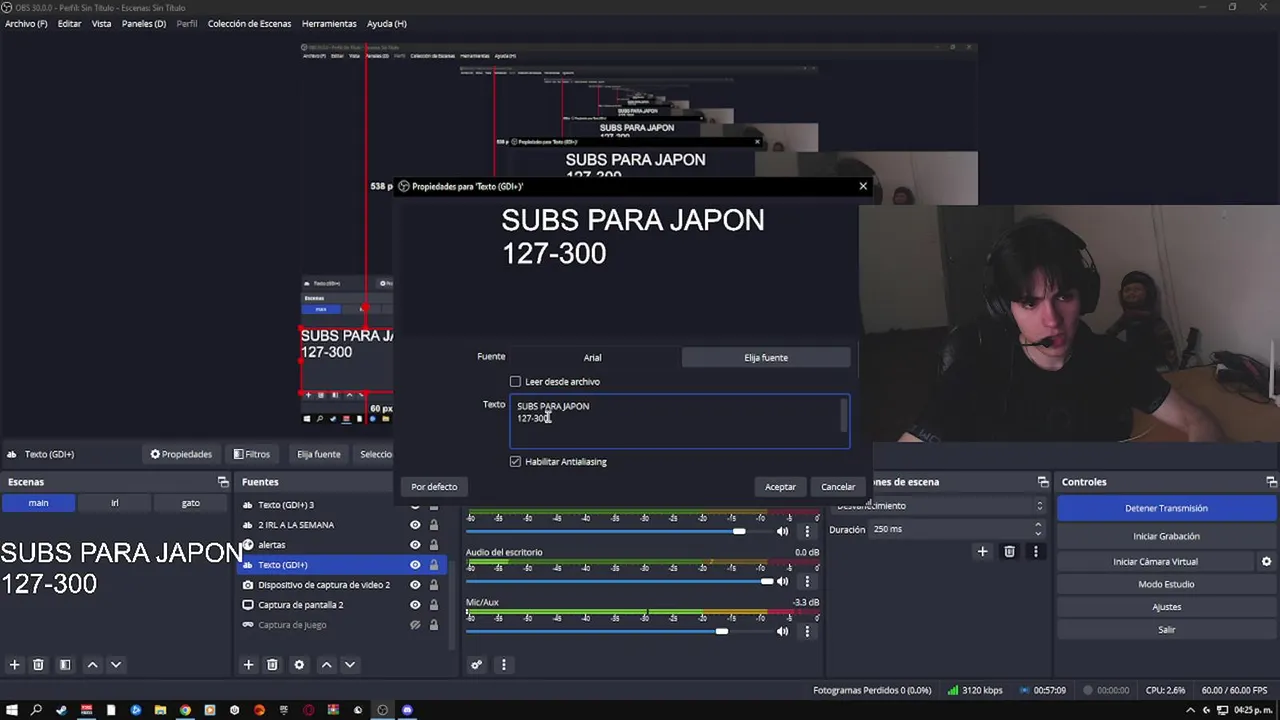
Task: Move the scene up with the arrow
Action: pos(92,665)
